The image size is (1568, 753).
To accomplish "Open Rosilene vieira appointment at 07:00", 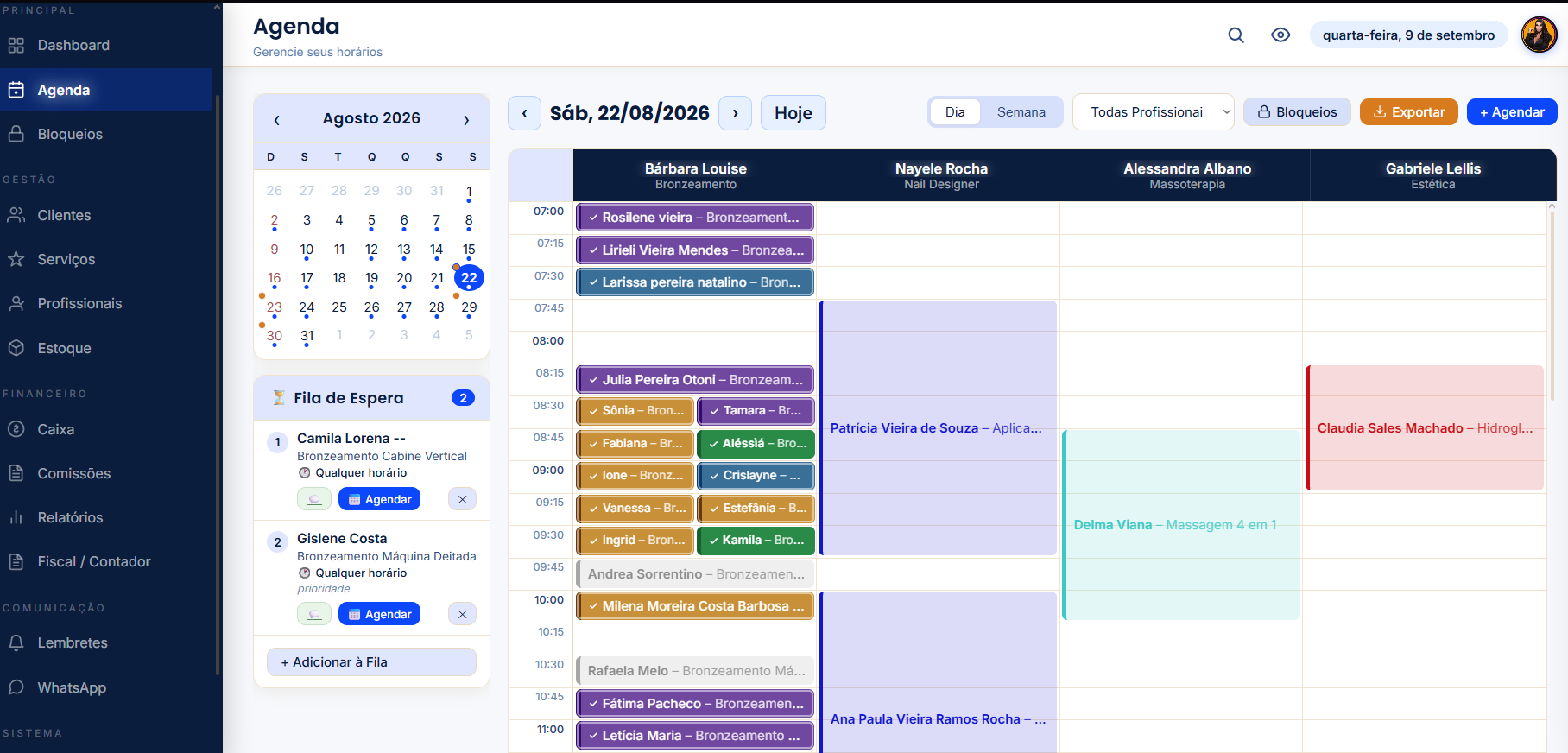I will click(x=695, y=218).
